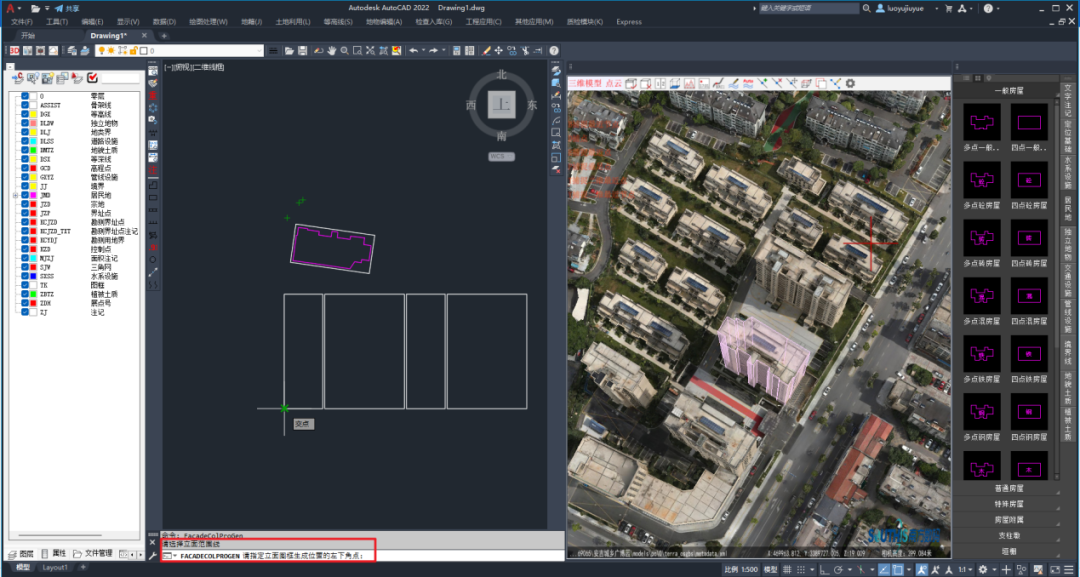Toggle visibility checkbox for DGX layer

tap(25, 114)
